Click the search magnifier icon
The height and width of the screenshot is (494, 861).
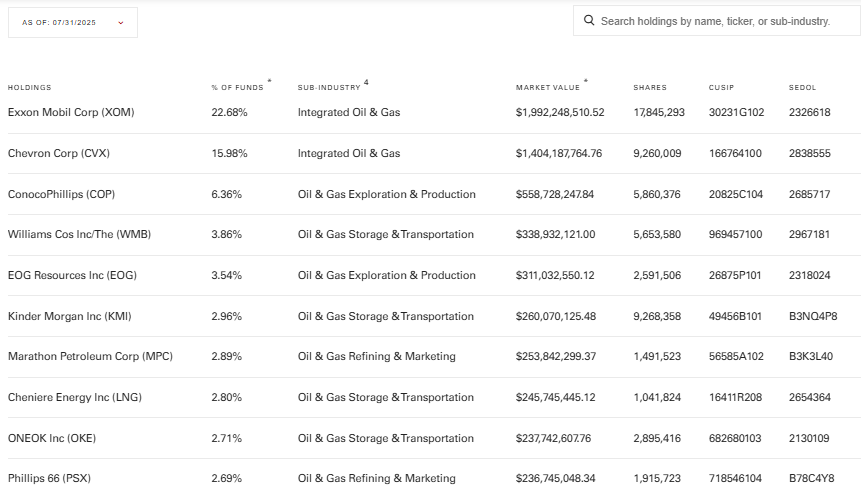(x=589, y=20)
